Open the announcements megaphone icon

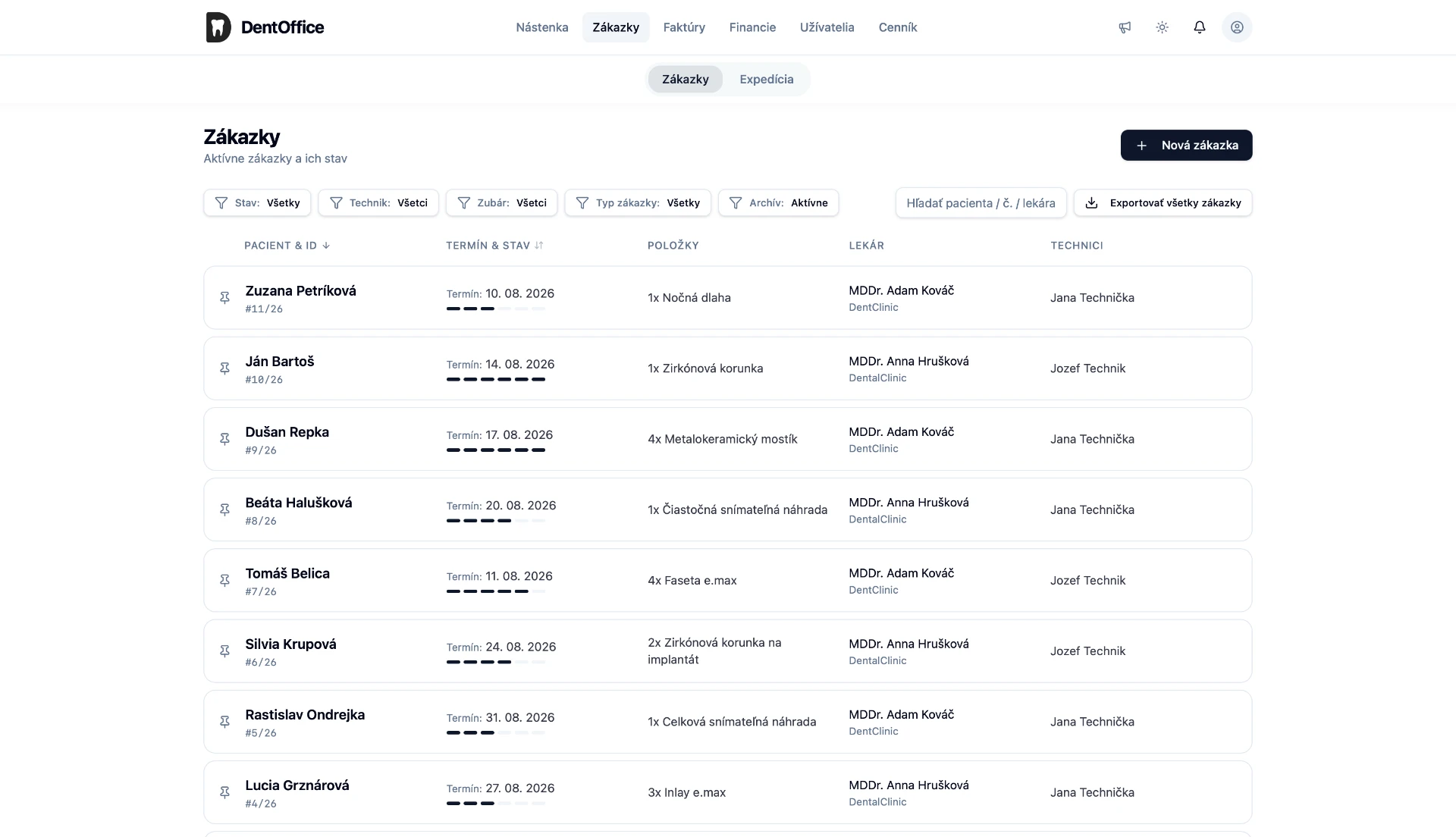(1125, 27)
